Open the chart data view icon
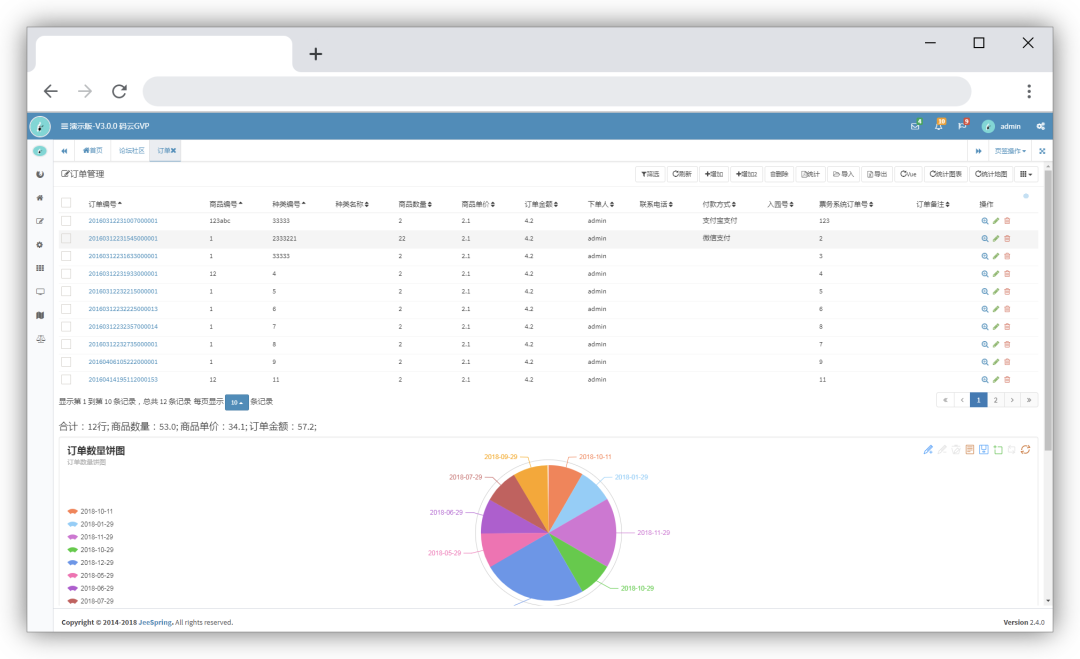 tap(970, 450)
